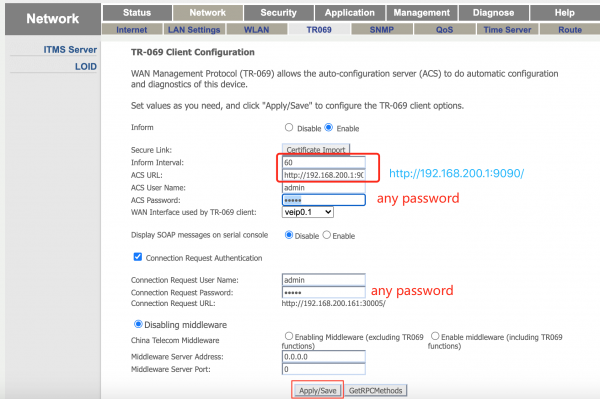This screenshot has width=600, height=399.
Task: Select the Time Server sub-tab
Action: pyautogui.click(x=507, y=29)
